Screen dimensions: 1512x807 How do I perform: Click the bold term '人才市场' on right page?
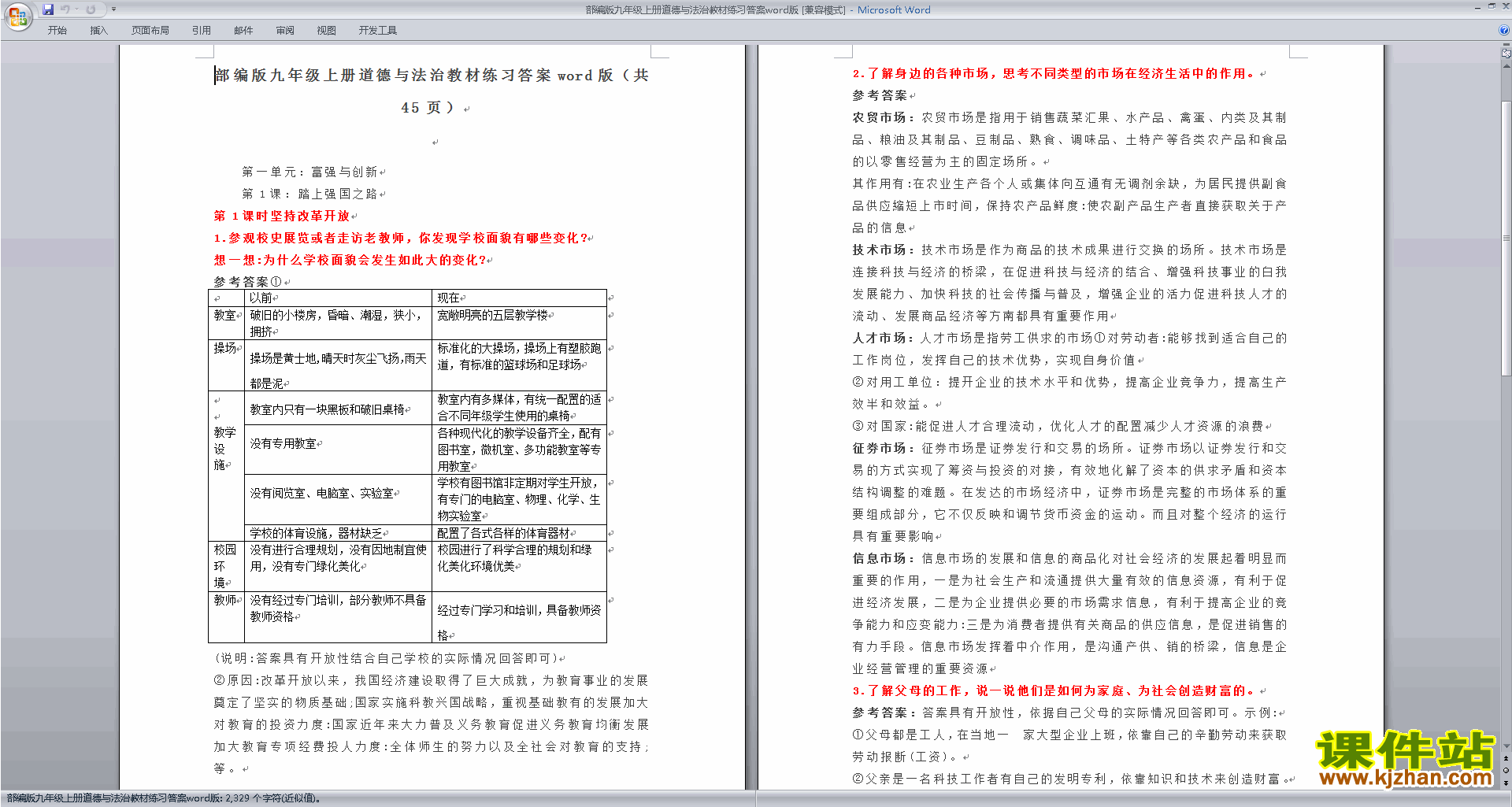coord(879,338)
